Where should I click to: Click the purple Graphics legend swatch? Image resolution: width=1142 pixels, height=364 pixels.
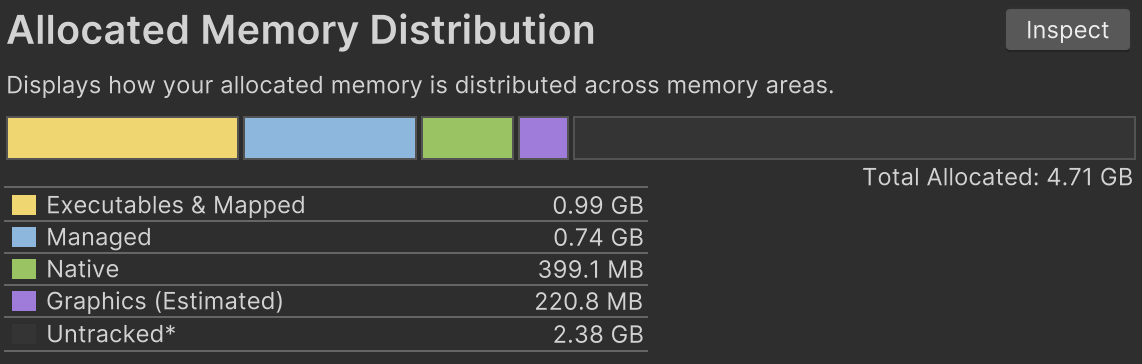pyautogui.click(x=24, y=301)
